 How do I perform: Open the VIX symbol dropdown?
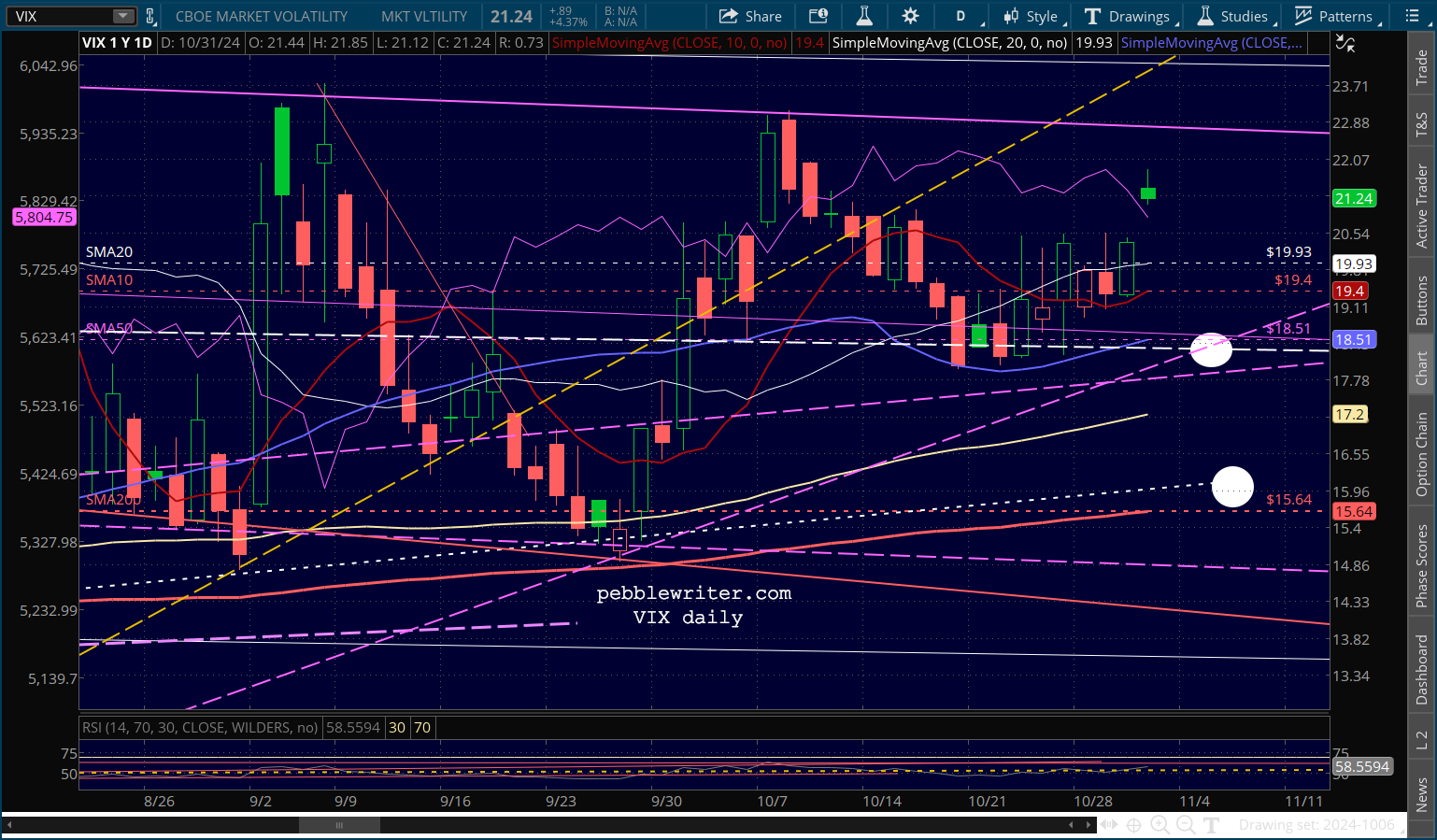click(x=120, y=16)
